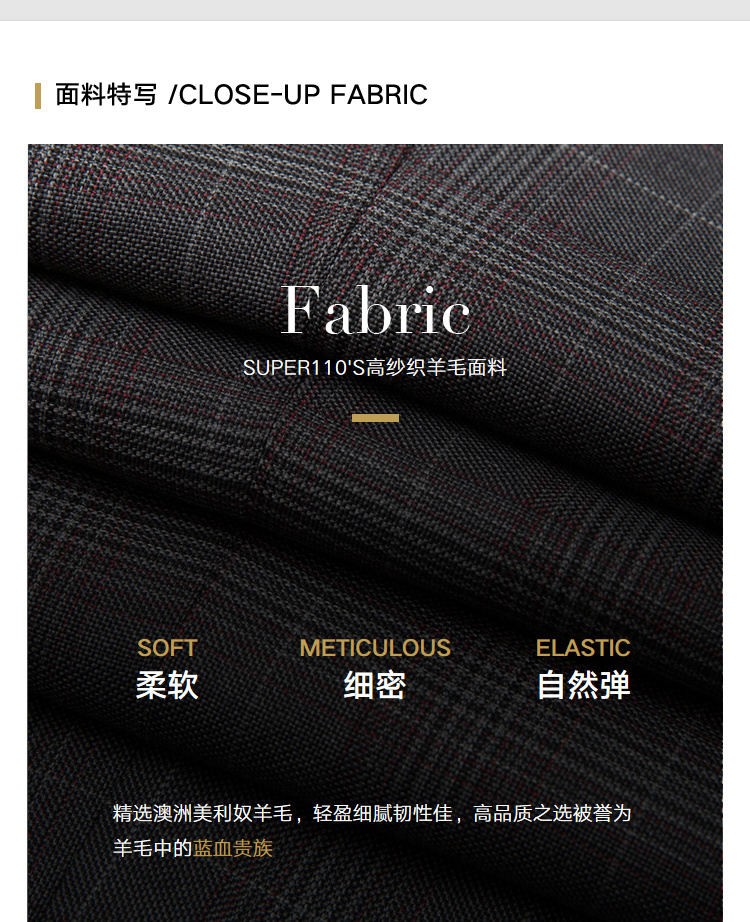
Task: Click the gold vertical bar beside 面料特写
Action: (38, 96)
